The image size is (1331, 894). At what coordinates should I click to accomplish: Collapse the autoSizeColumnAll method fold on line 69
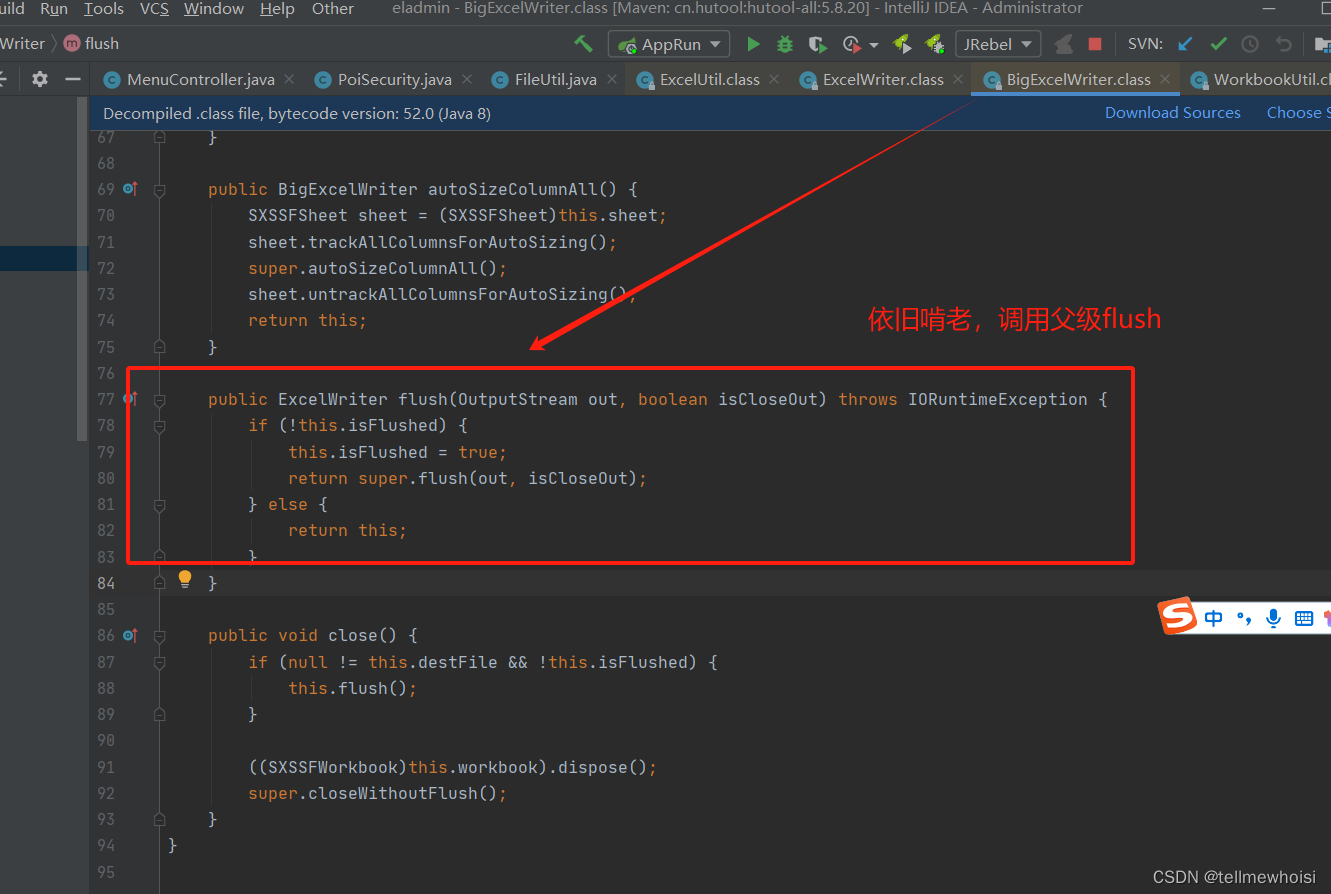coord(159,189)
